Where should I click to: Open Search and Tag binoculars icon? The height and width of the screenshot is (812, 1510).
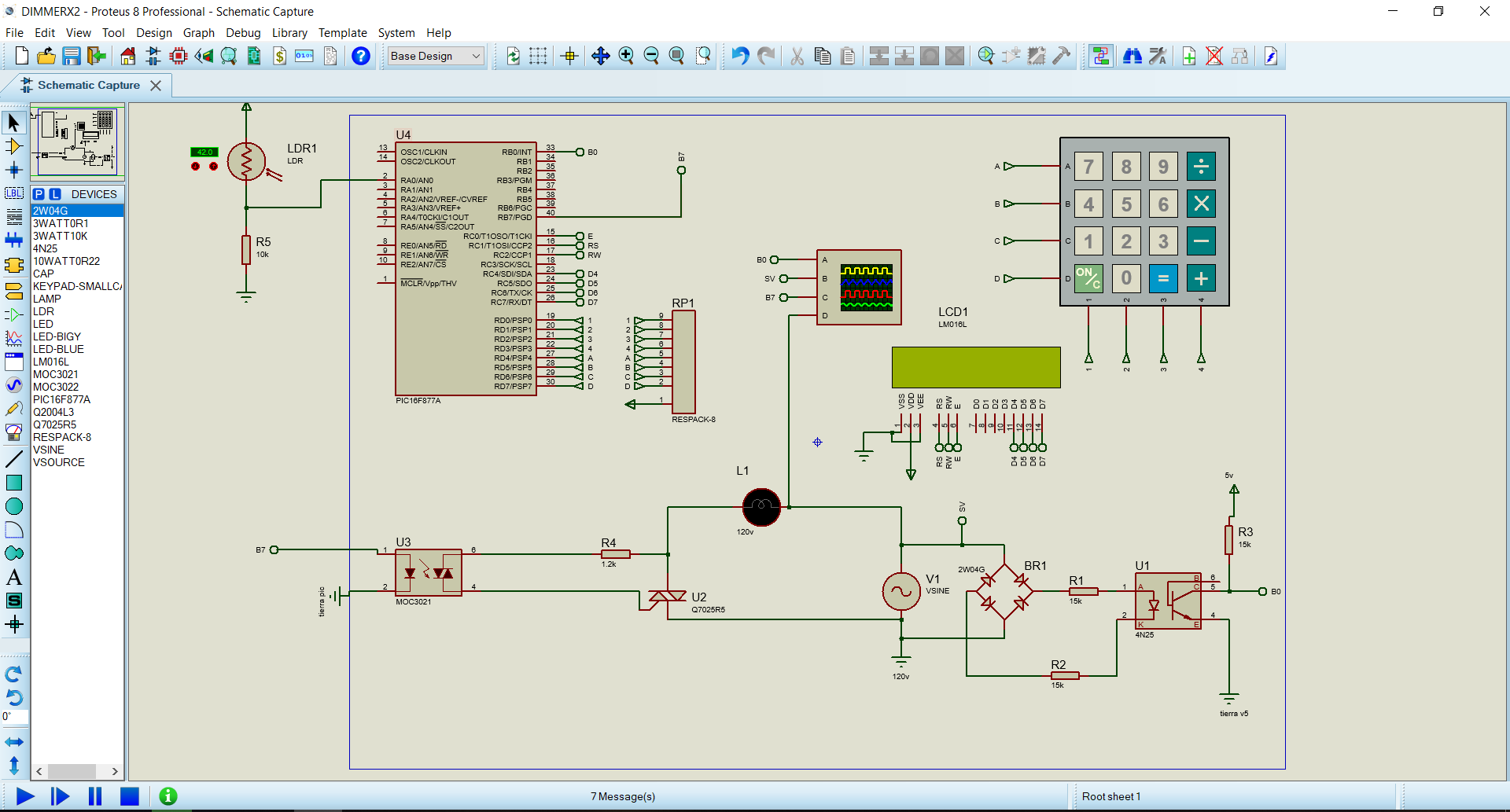pyautogui.click(x=1132, y=56)
